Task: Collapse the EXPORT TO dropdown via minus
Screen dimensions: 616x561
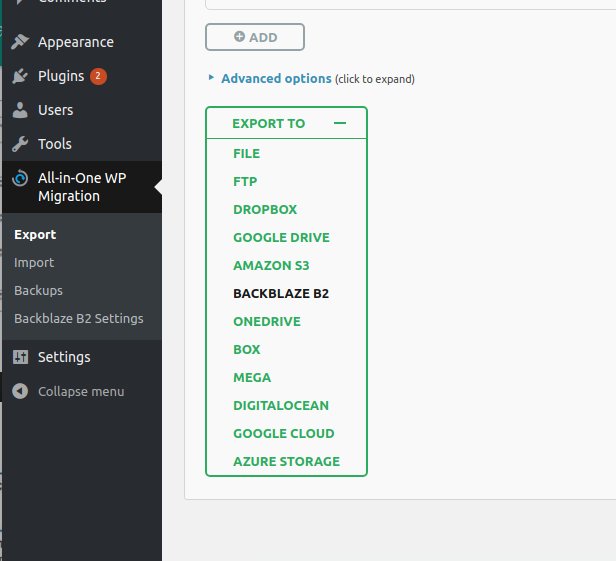Action: [340, 123]
